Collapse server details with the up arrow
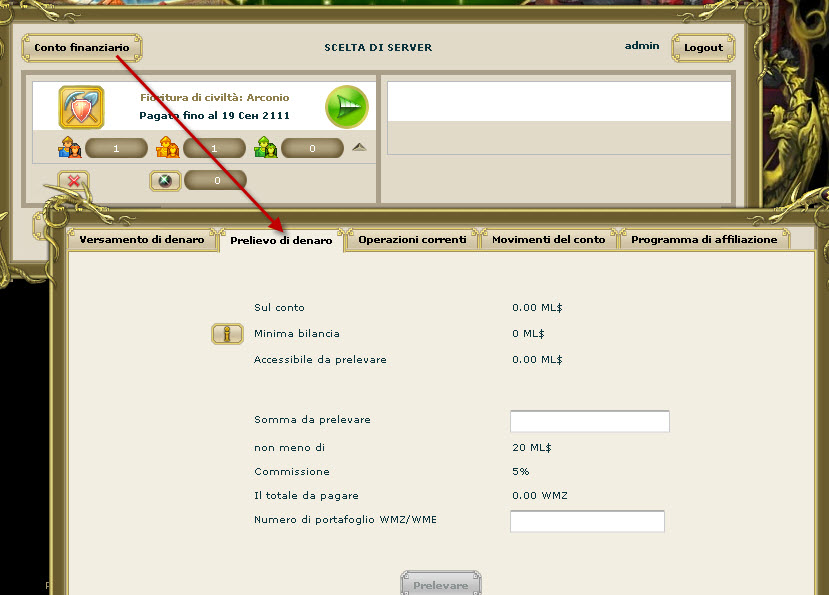 (360, 147)
